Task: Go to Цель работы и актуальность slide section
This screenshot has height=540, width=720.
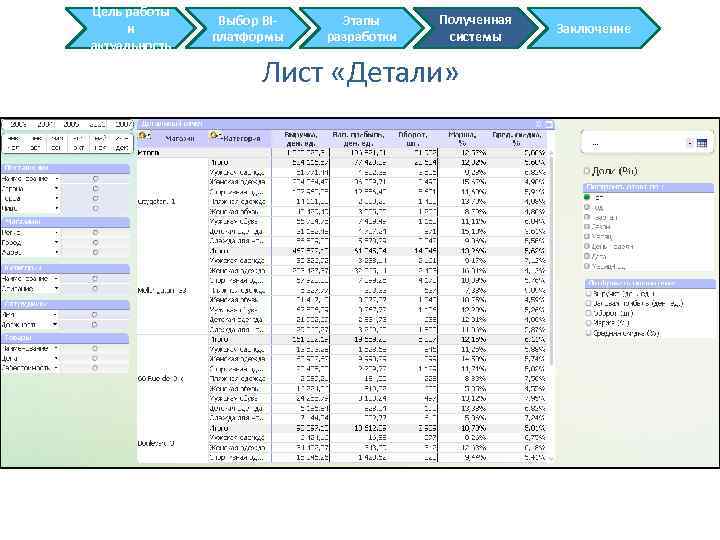Action: 131,28
